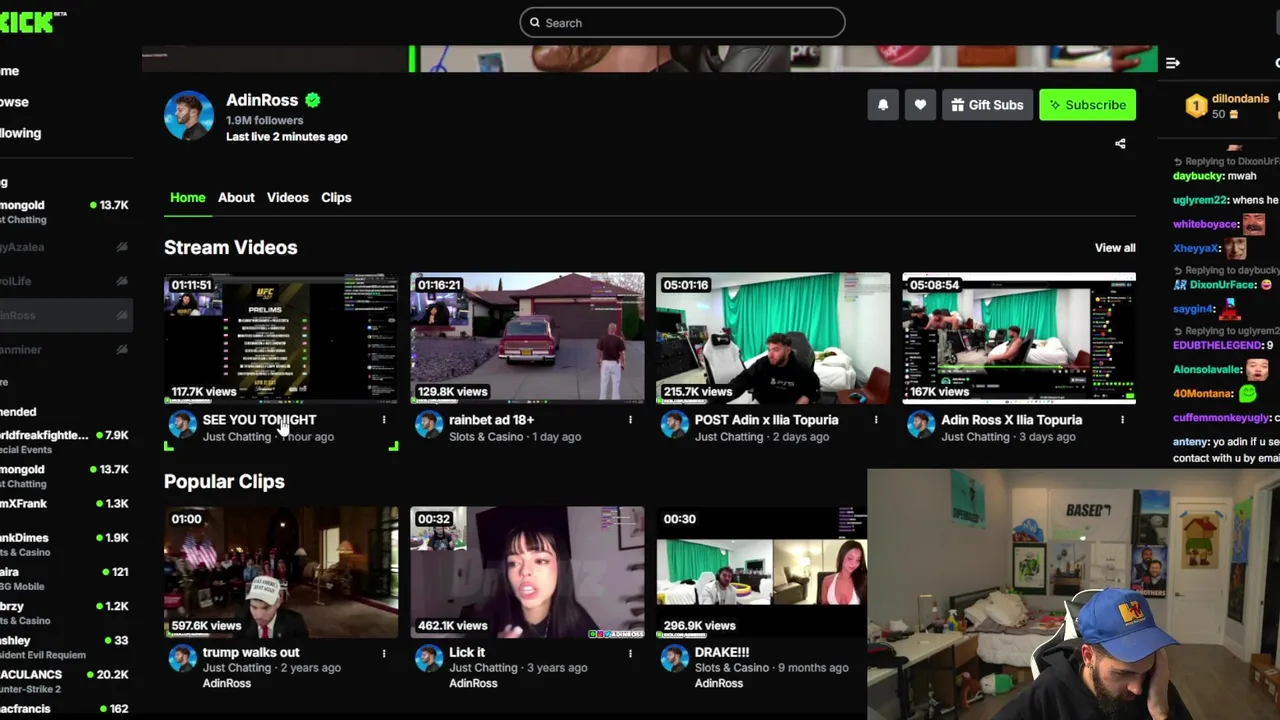
Task: Open rainbet ad 18+ video thumbnail
Action: [527, 338]
